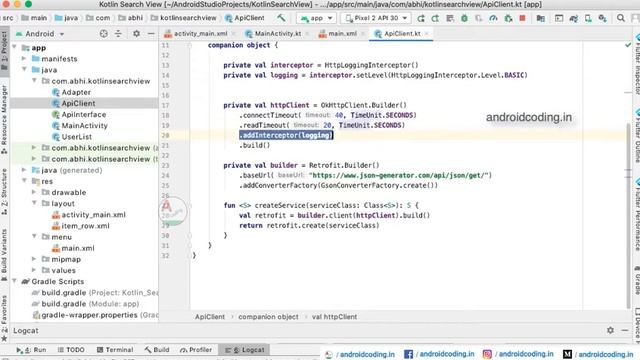Screen dimensions: 640x360
Task: Click Collapse All icon in Project panel
Action: coord(118,34)
